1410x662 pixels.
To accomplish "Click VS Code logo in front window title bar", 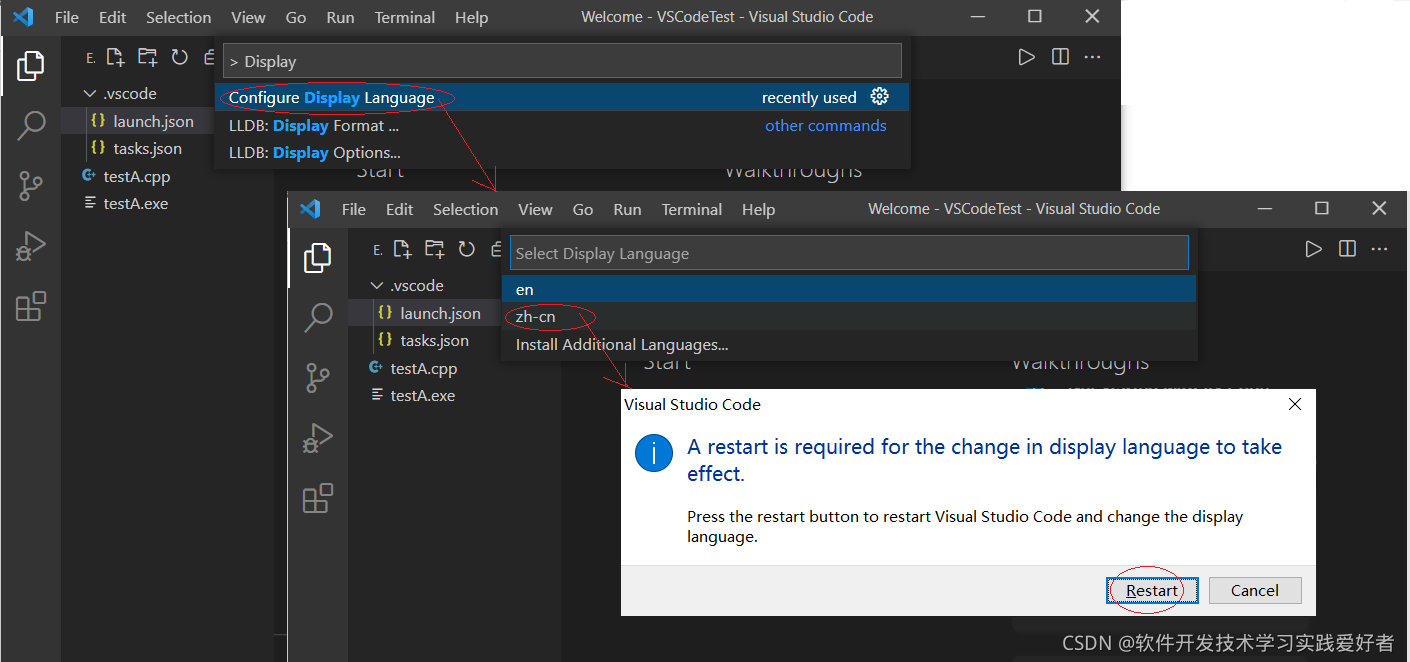I will pyautogui.click(x=310, y=209).
